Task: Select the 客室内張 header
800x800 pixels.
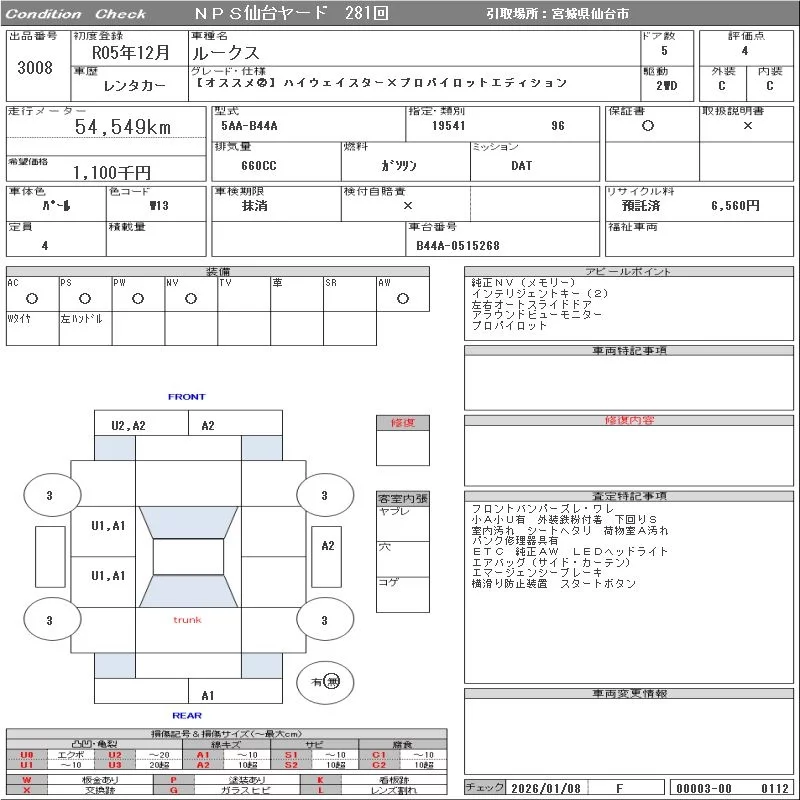Action: (x=402, y=498)
